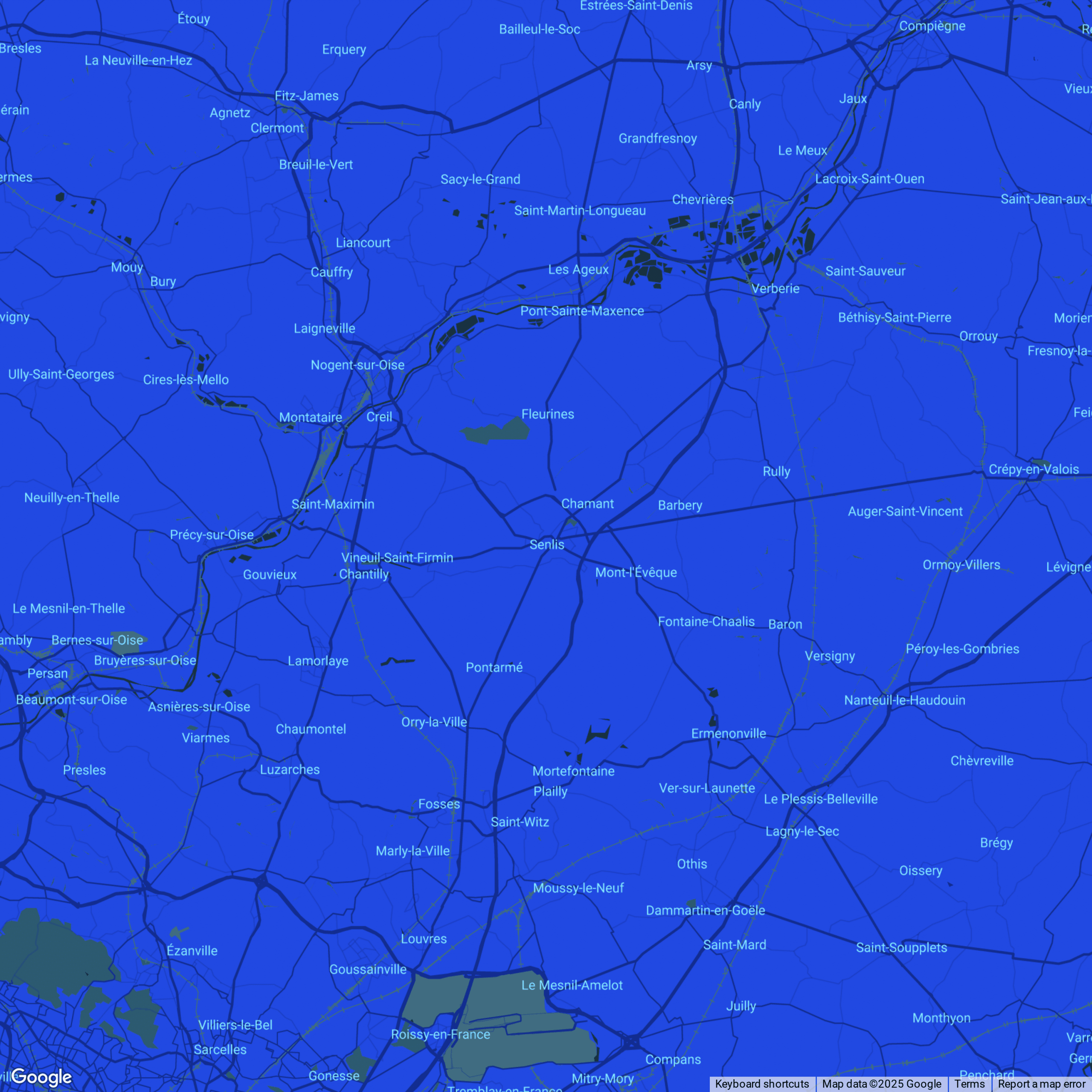Click the Beaumont-sur-Oise label

click(x=71, y=699)
